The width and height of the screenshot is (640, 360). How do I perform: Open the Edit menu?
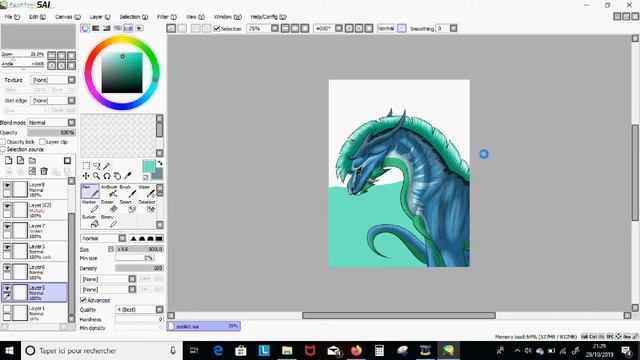pos(37,17)
